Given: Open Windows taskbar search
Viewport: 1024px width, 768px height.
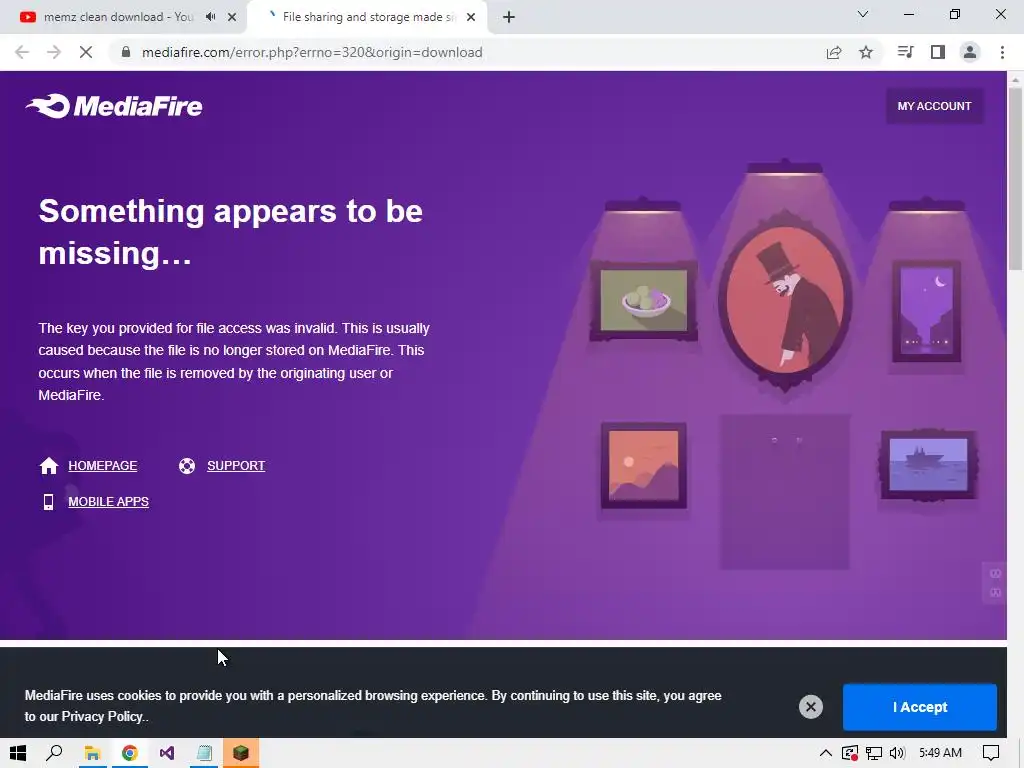Looking at the screenshot, I should pos(54,753).
